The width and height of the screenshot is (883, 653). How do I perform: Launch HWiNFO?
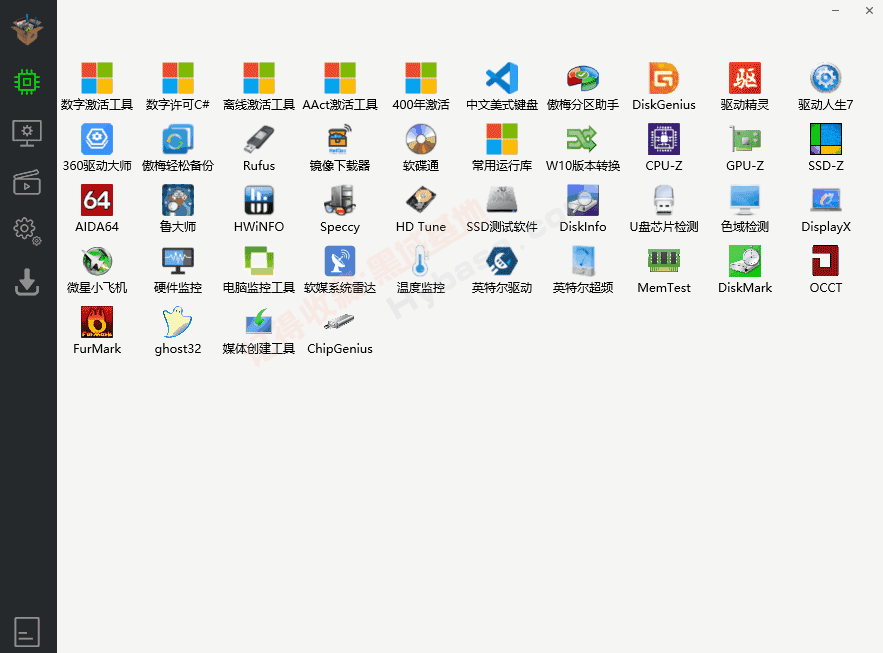[x=259, y=209]
